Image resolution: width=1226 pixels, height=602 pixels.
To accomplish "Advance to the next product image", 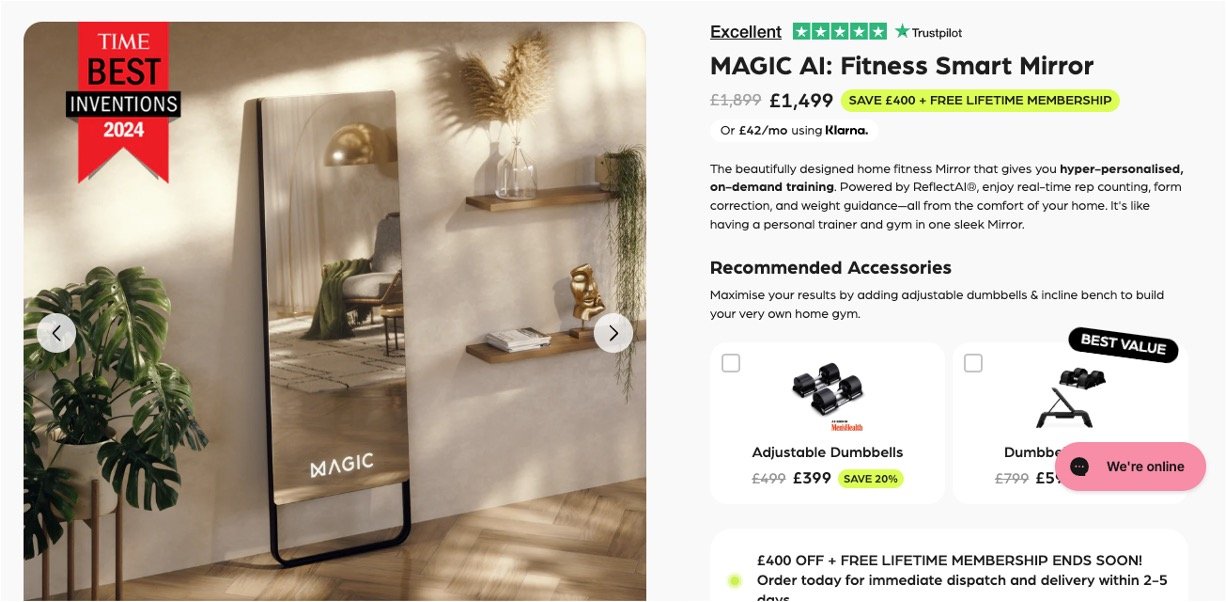I will [x=613, y=333].
